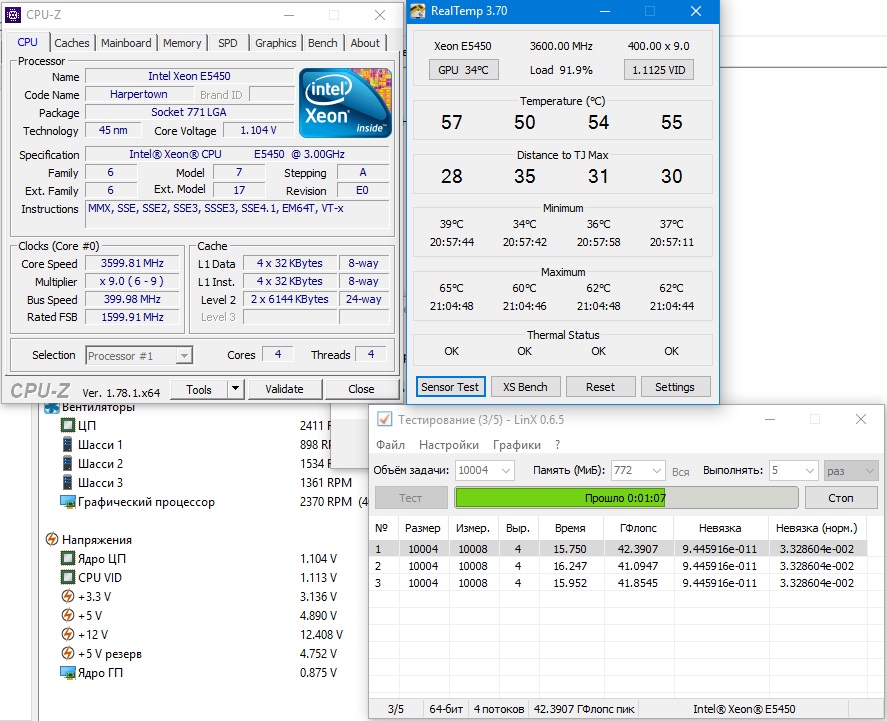Minimize the RealTemp window
The width and height of the screenshot is (887, 721).
click(605, 11)
